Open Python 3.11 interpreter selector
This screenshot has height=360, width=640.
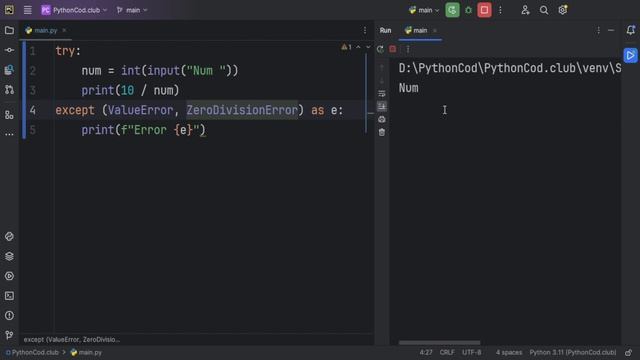point(573,353)
